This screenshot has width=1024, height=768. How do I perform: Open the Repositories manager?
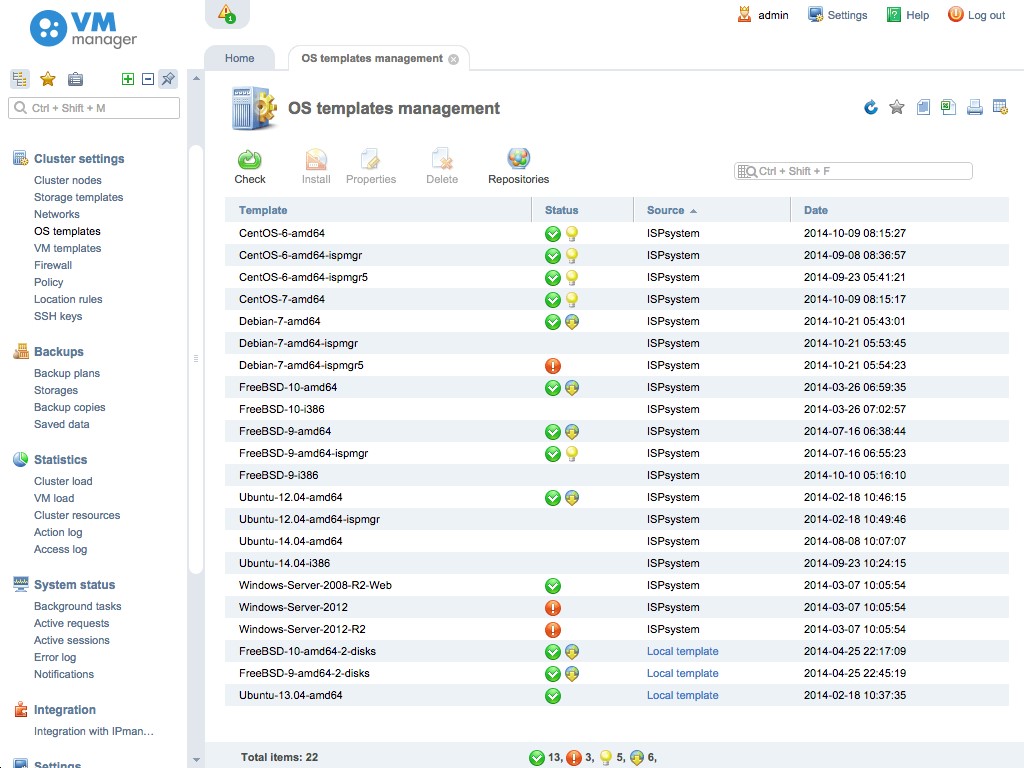[517, 163]
